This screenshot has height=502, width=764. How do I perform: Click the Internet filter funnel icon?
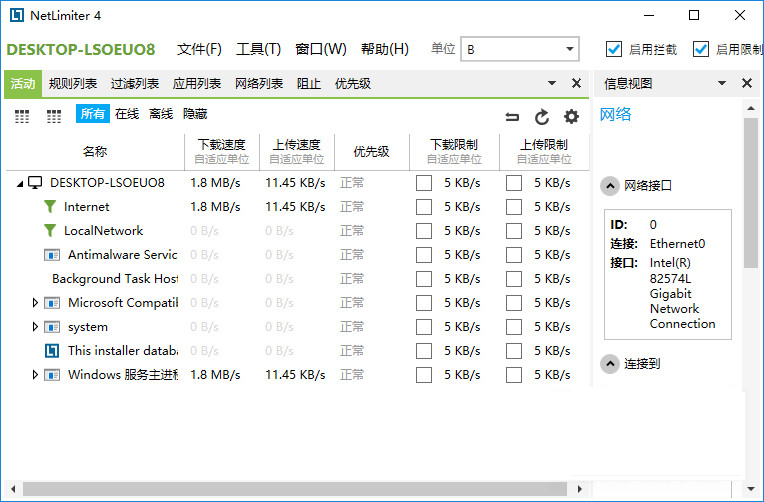coord(50,207)
